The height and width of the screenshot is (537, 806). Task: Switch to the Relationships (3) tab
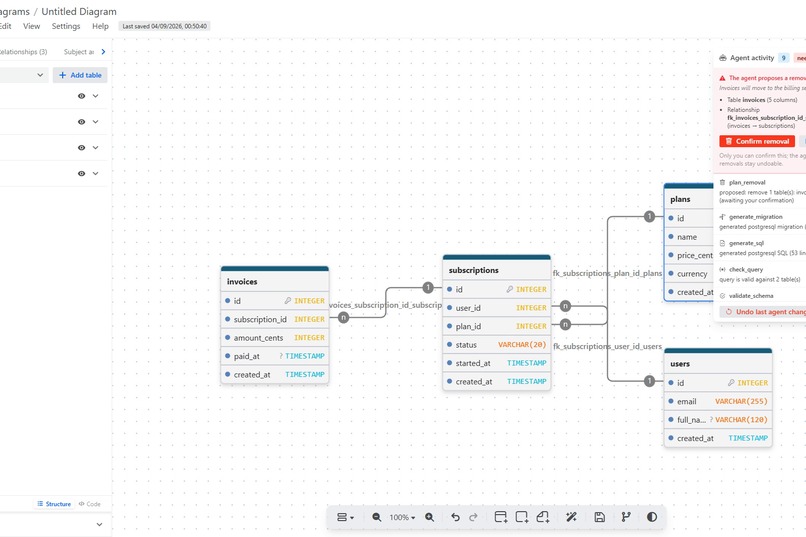23,52
